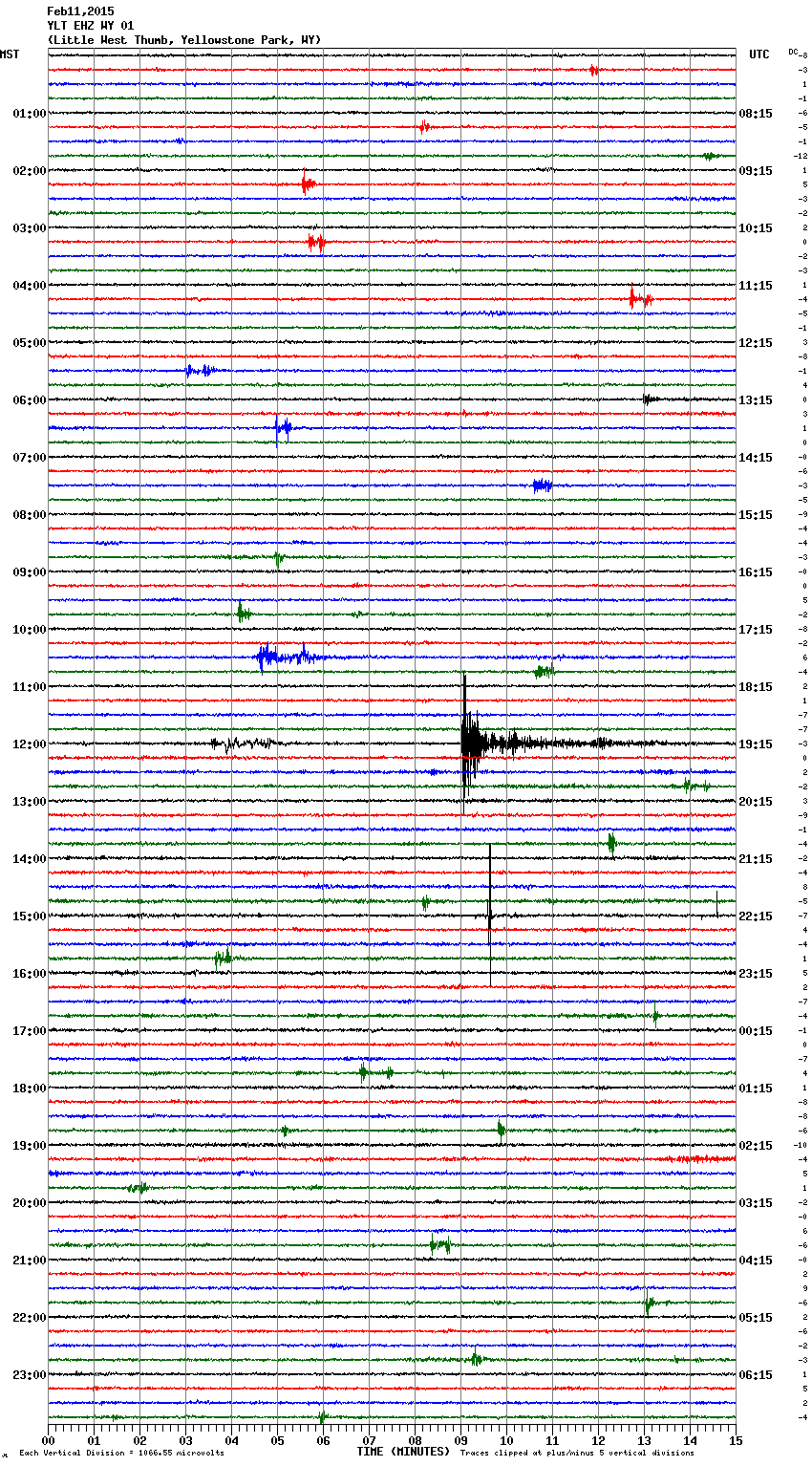
Task: Select the 13:00 MST time label
Action: (x=30, y=802)
